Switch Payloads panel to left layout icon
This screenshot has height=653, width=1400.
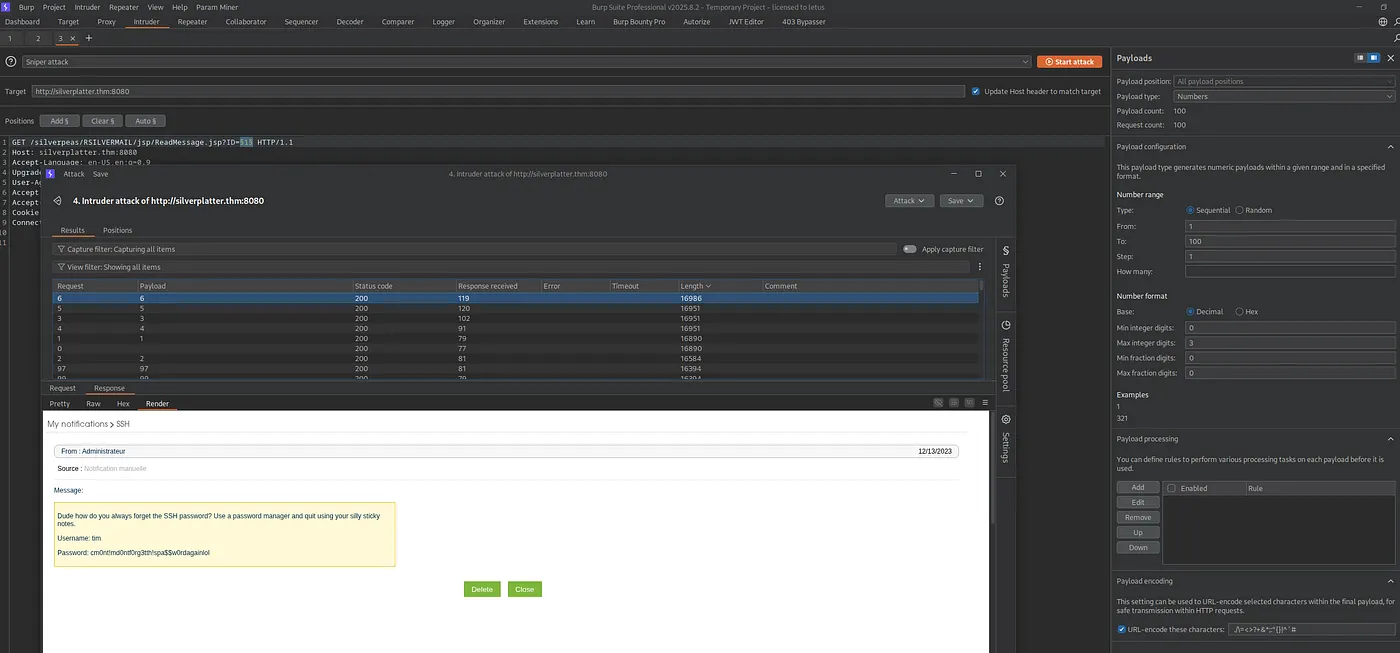(x=1361, y=58)
